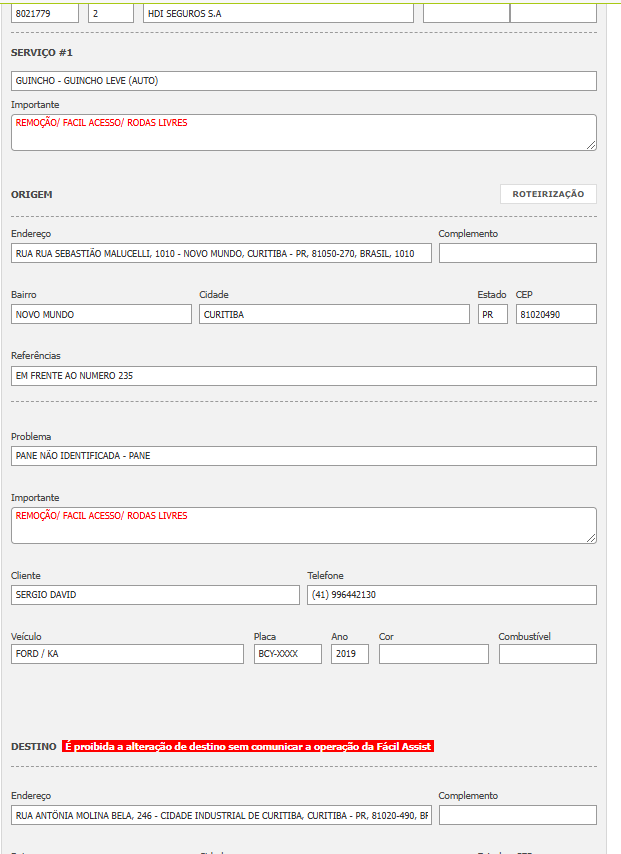Select the Referências field
The width and height of the screenshot is (621, 854).
[x=304, y=376]
